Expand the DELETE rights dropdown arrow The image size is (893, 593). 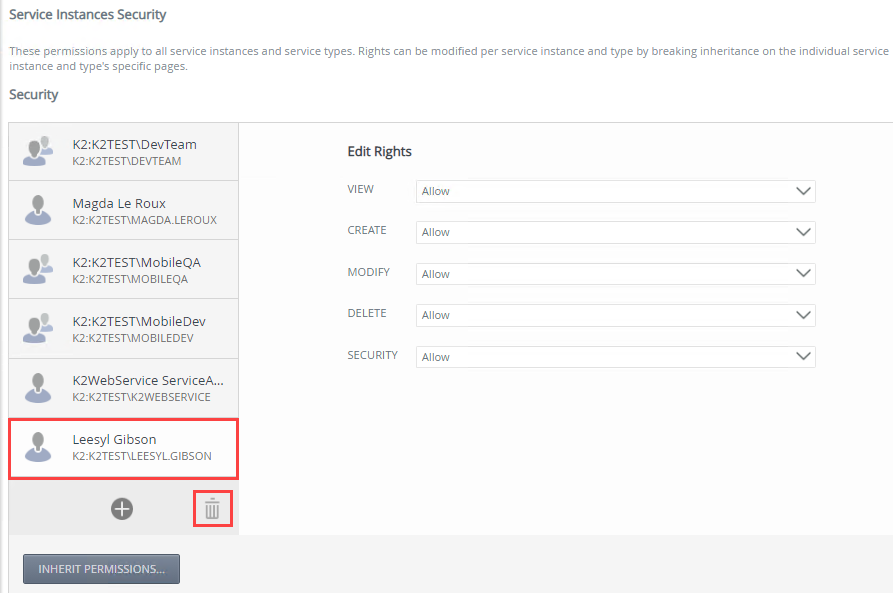[802, 315]
